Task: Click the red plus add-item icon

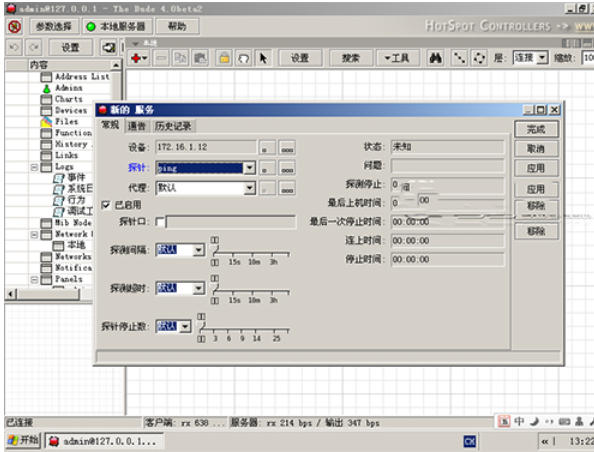Action: [139, 58]
